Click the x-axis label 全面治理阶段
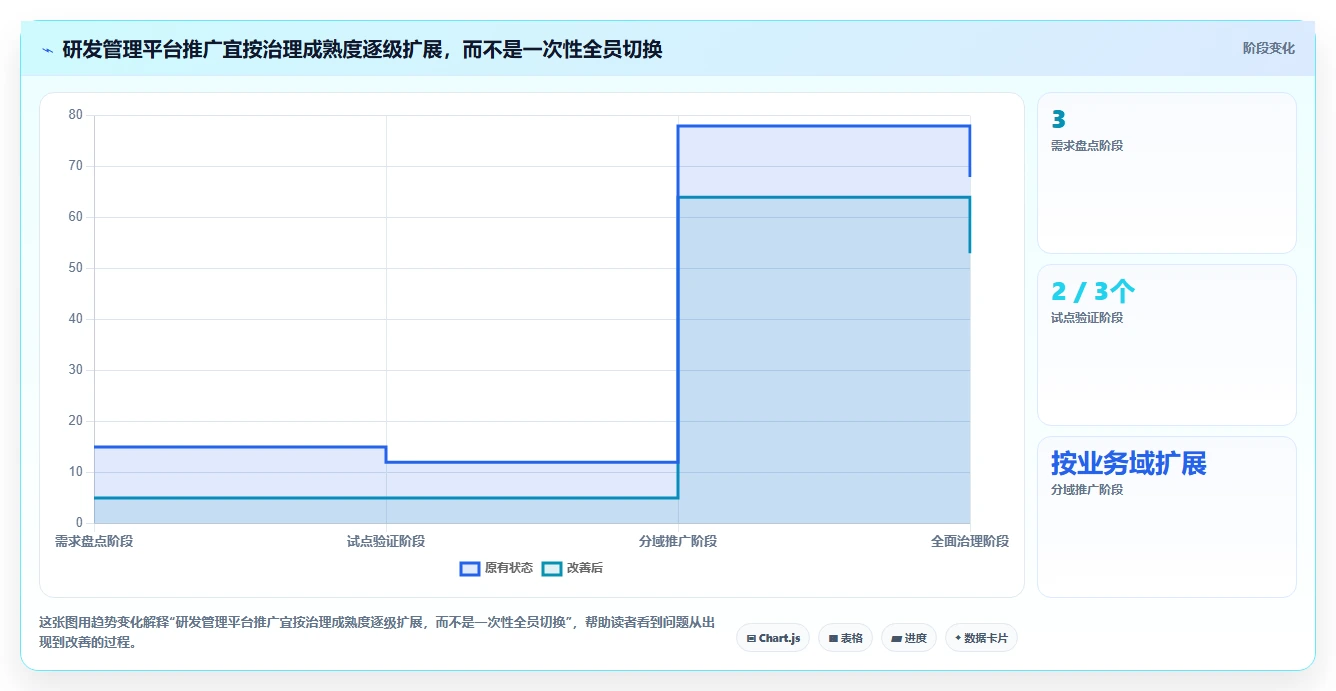The height and width of the screenshot is (691, 1336). (970, 541)
